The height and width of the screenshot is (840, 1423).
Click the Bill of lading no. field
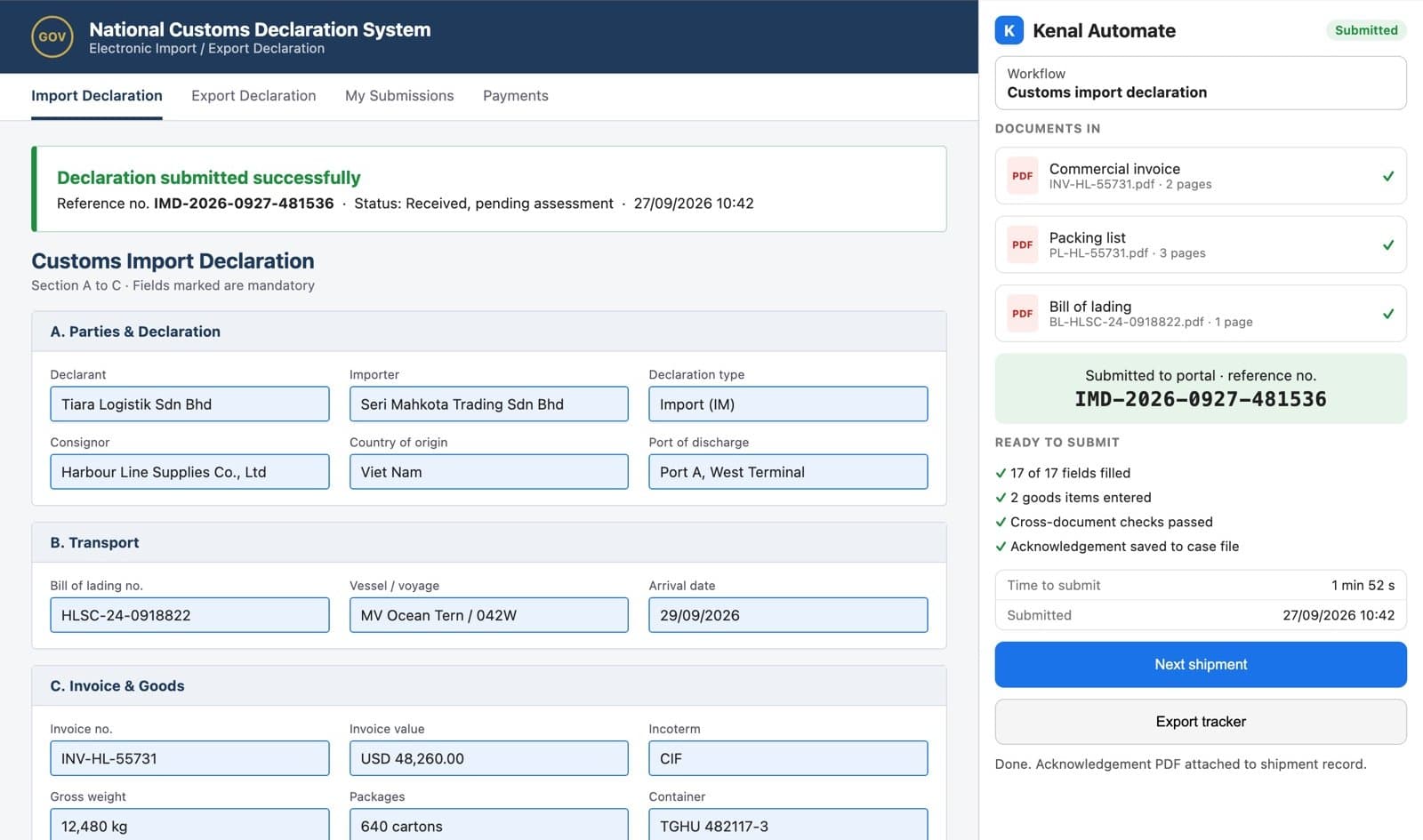189,615
